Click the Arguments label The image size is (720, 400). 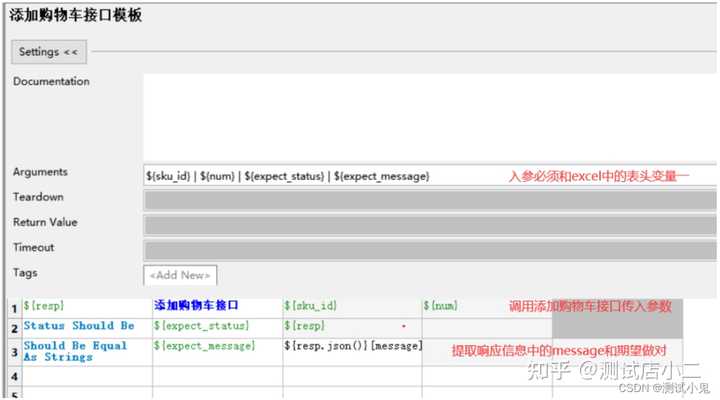[40, 172]
